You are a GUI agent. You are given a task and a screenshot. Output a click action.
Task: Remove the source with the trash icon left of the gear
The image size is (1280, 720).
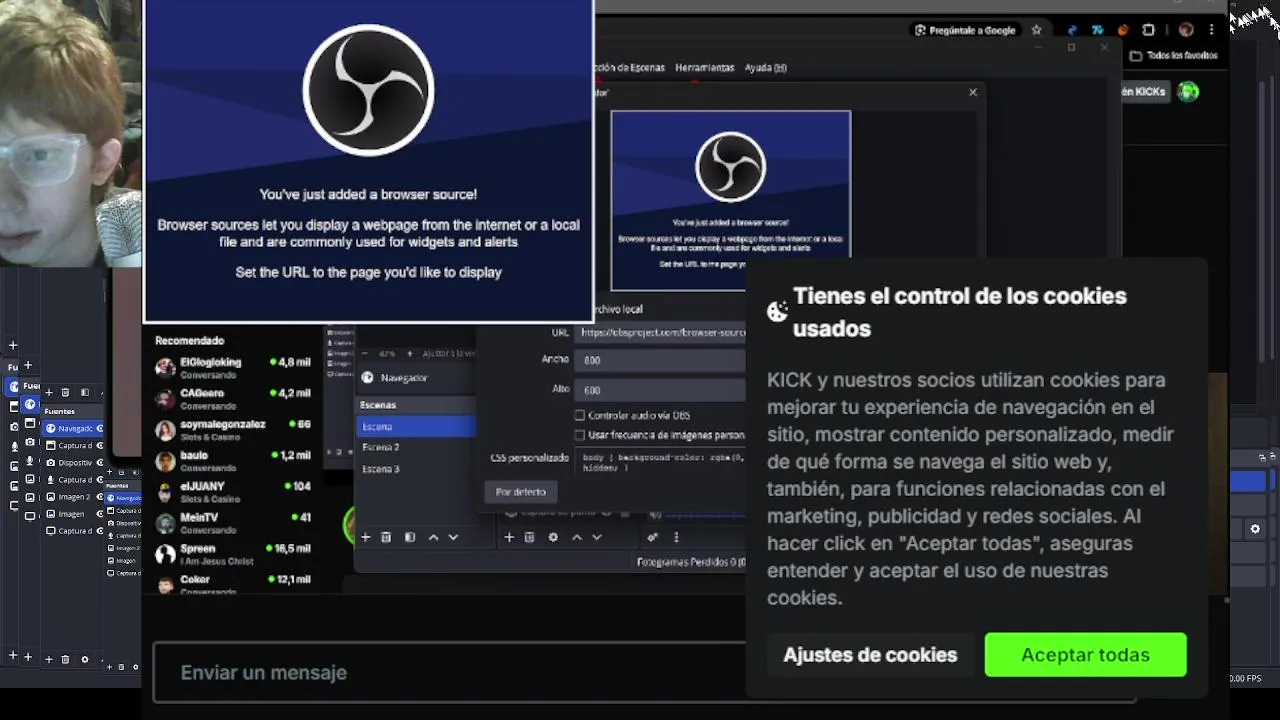click(530, 537)
